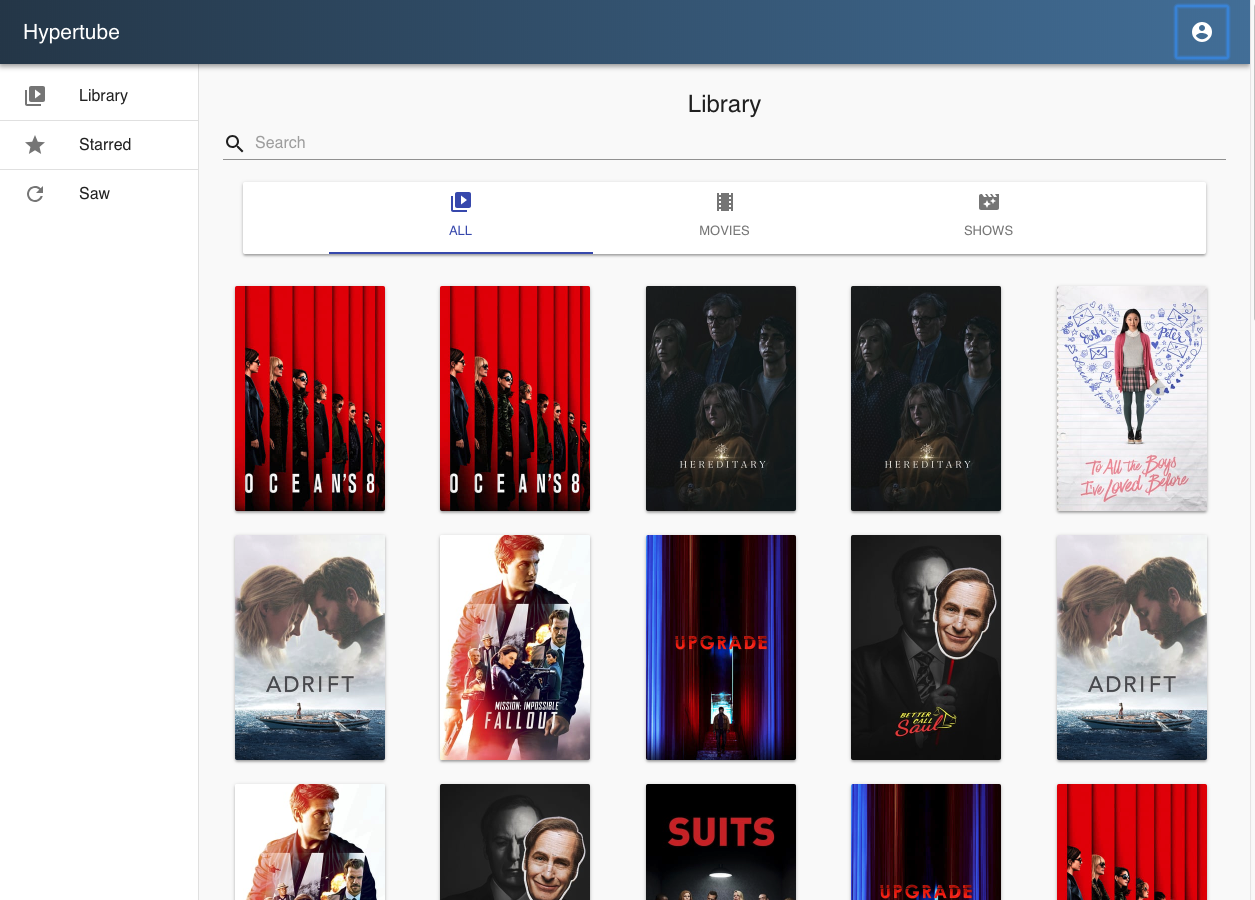Click the Movies film strip icon
Viewport: 1255px width, 900px height.
pyautogui.click(x=724, y=202)
